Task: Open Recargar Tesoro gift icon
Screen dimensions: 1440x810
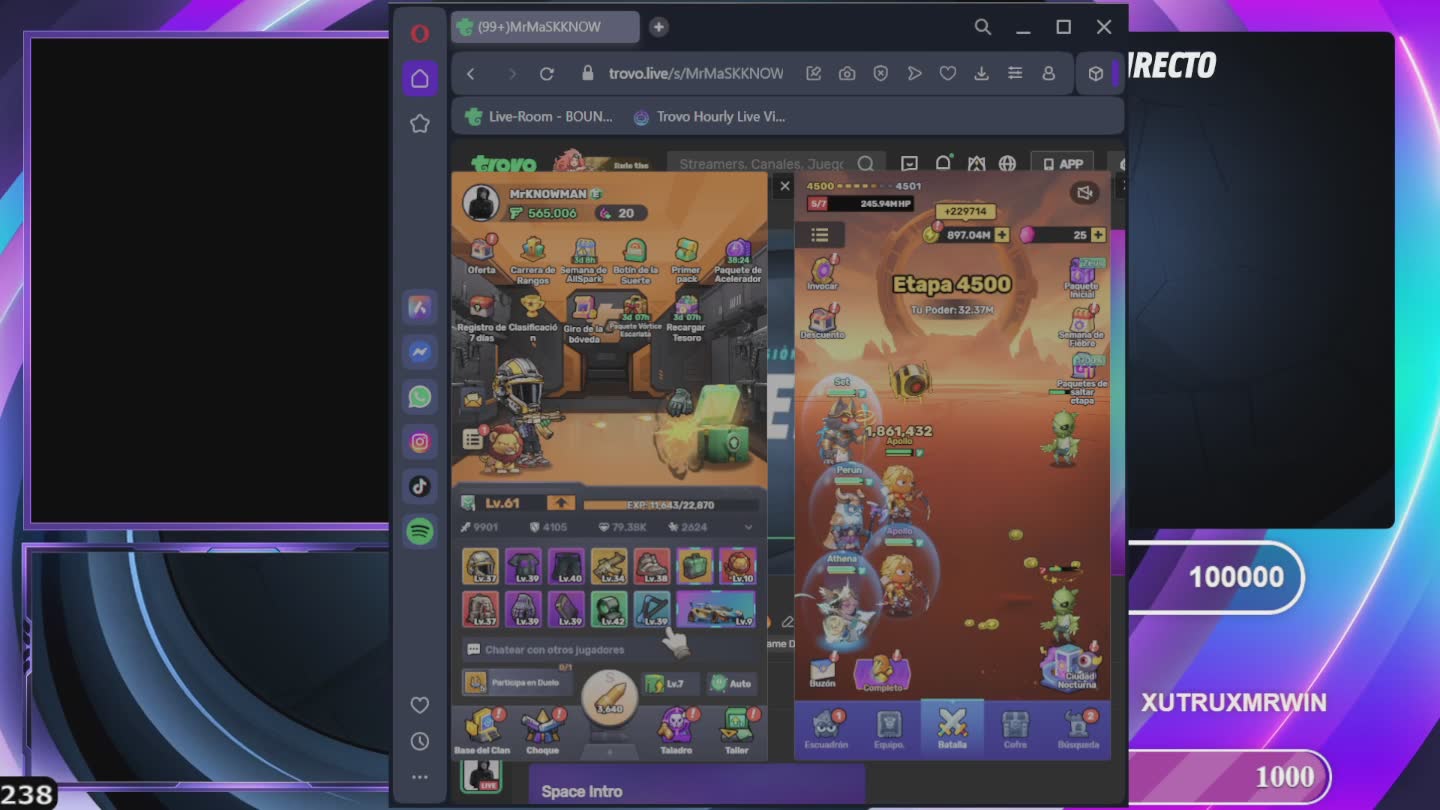Action: click(x=686, y=318)
